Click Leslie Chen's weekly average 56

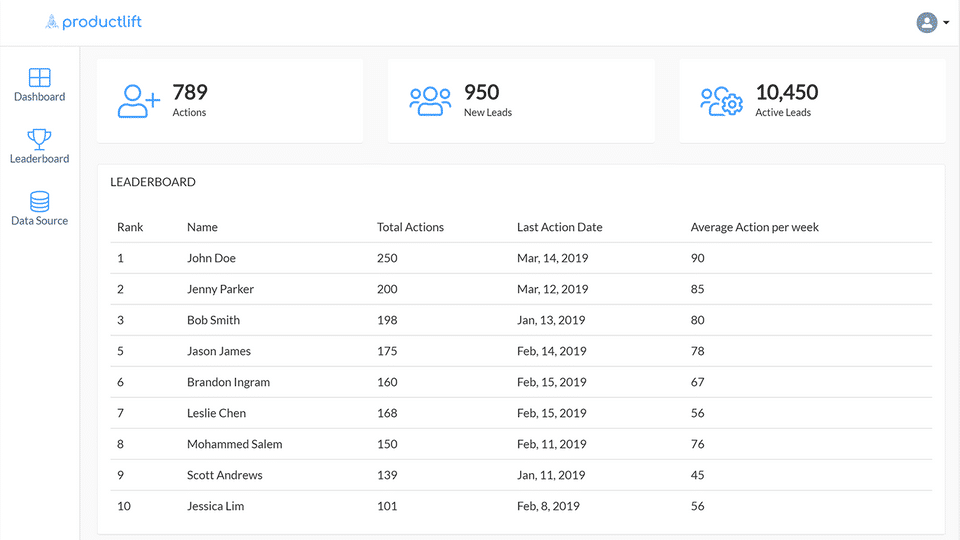click(697, 413)
